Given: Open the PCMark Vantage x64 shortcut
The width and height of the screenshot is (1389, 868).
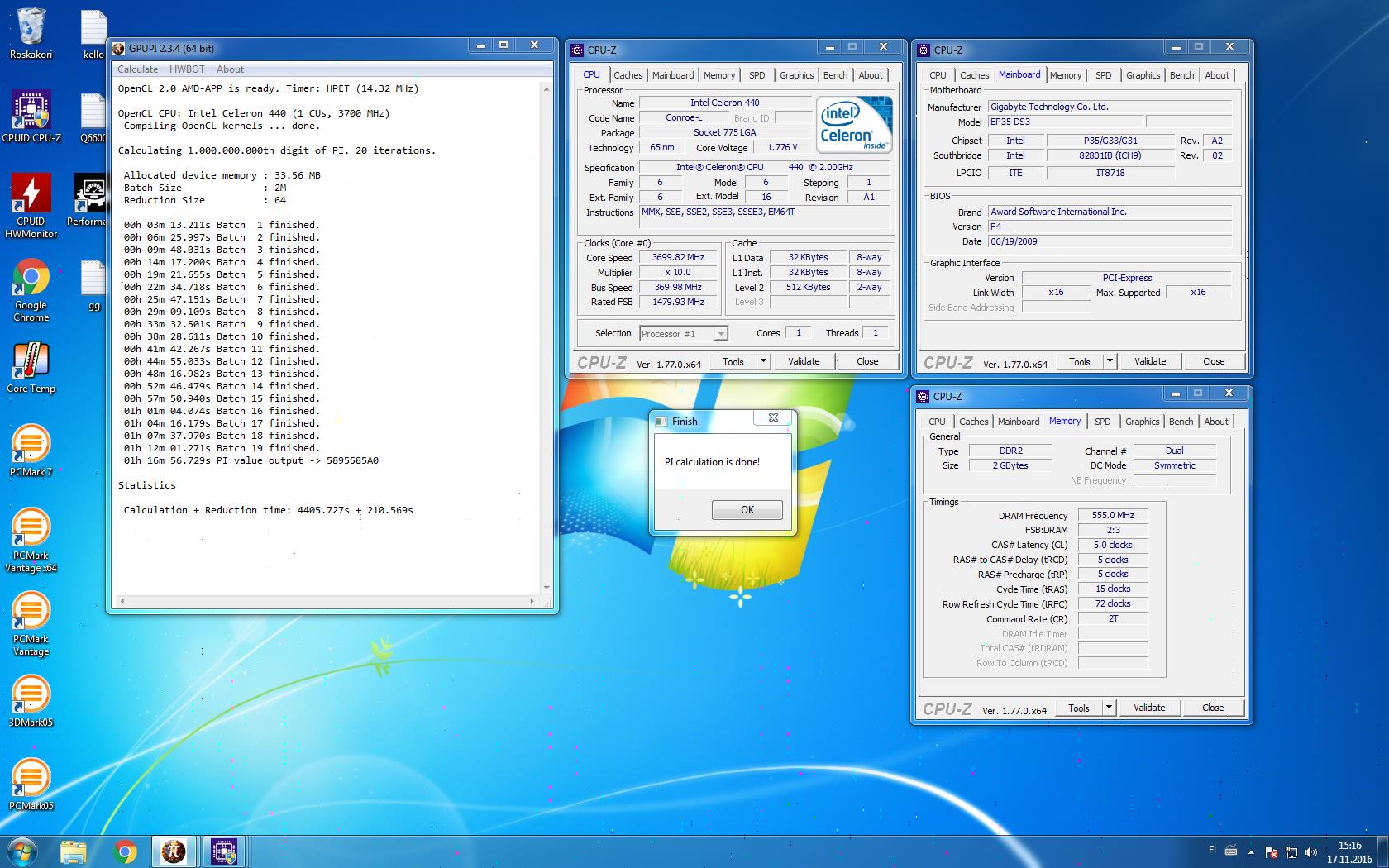Looking at the screenshot, I should coord(31,540).
